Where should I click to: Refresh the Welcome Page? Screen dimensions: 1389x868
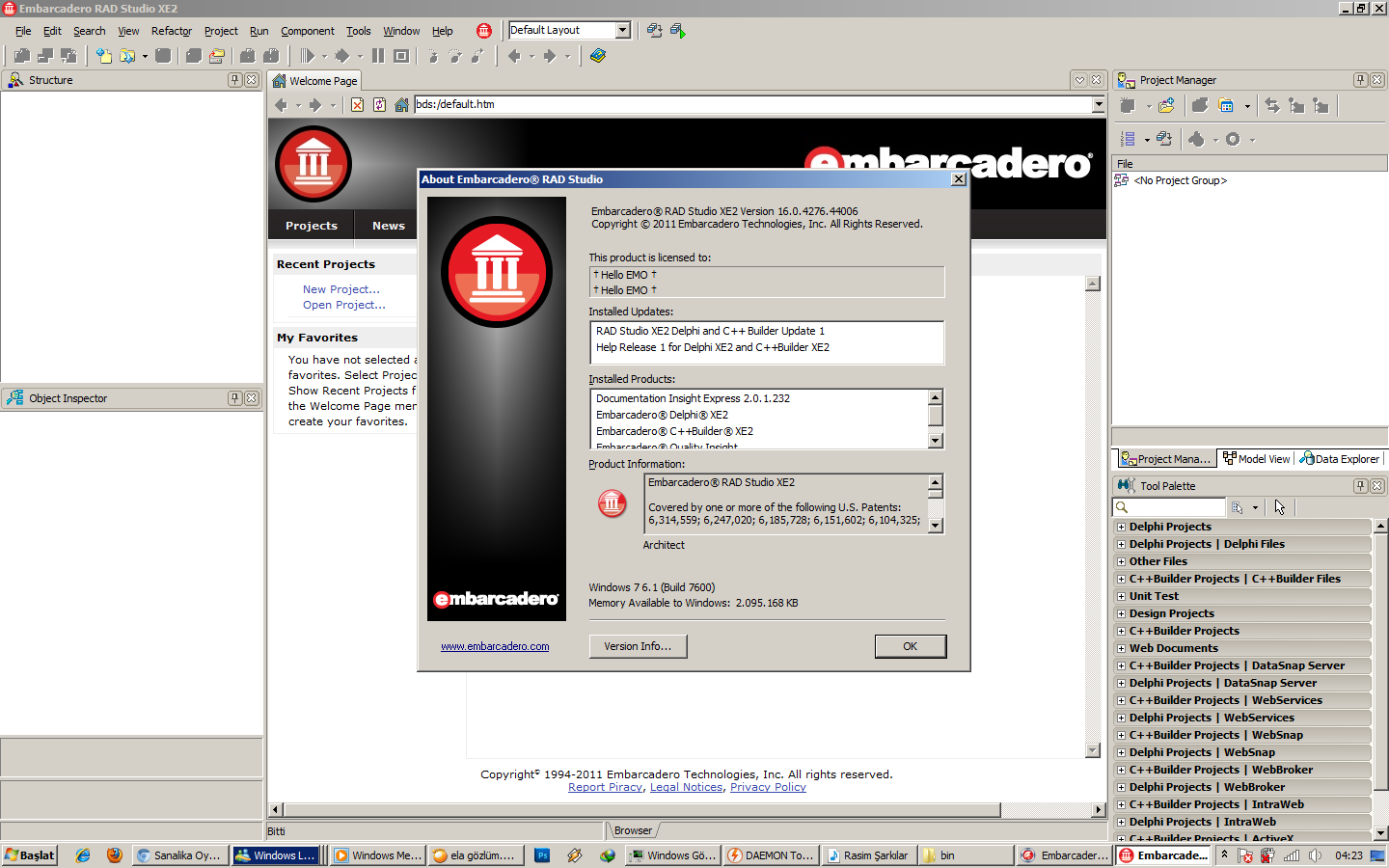point(379,105)
